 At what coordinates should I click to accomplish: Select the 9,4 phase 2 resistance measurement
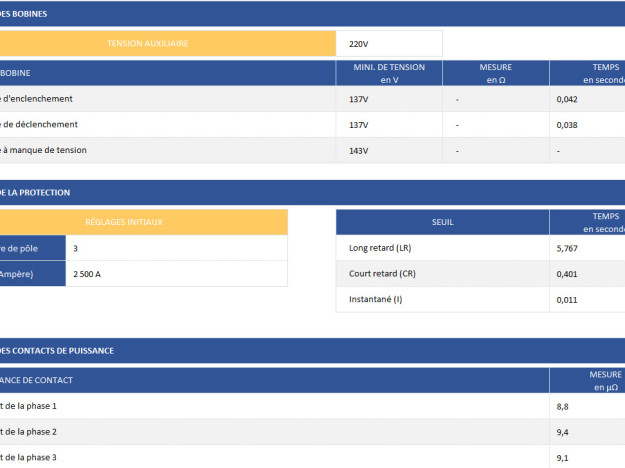click(x=588, y=432)
